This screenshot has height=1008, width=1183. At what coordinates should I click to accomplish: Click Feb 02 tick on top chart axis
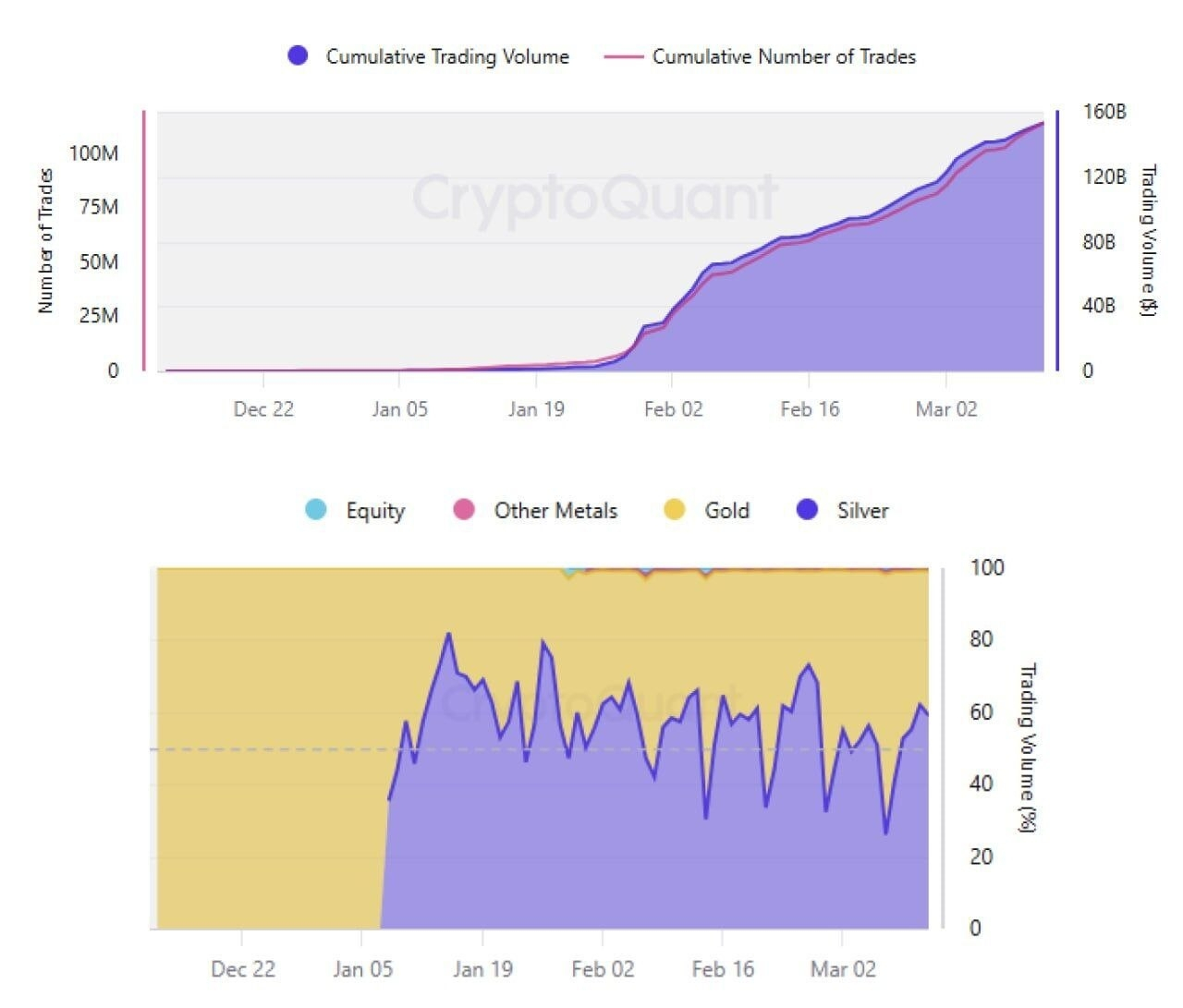click(x=673, y=408)
